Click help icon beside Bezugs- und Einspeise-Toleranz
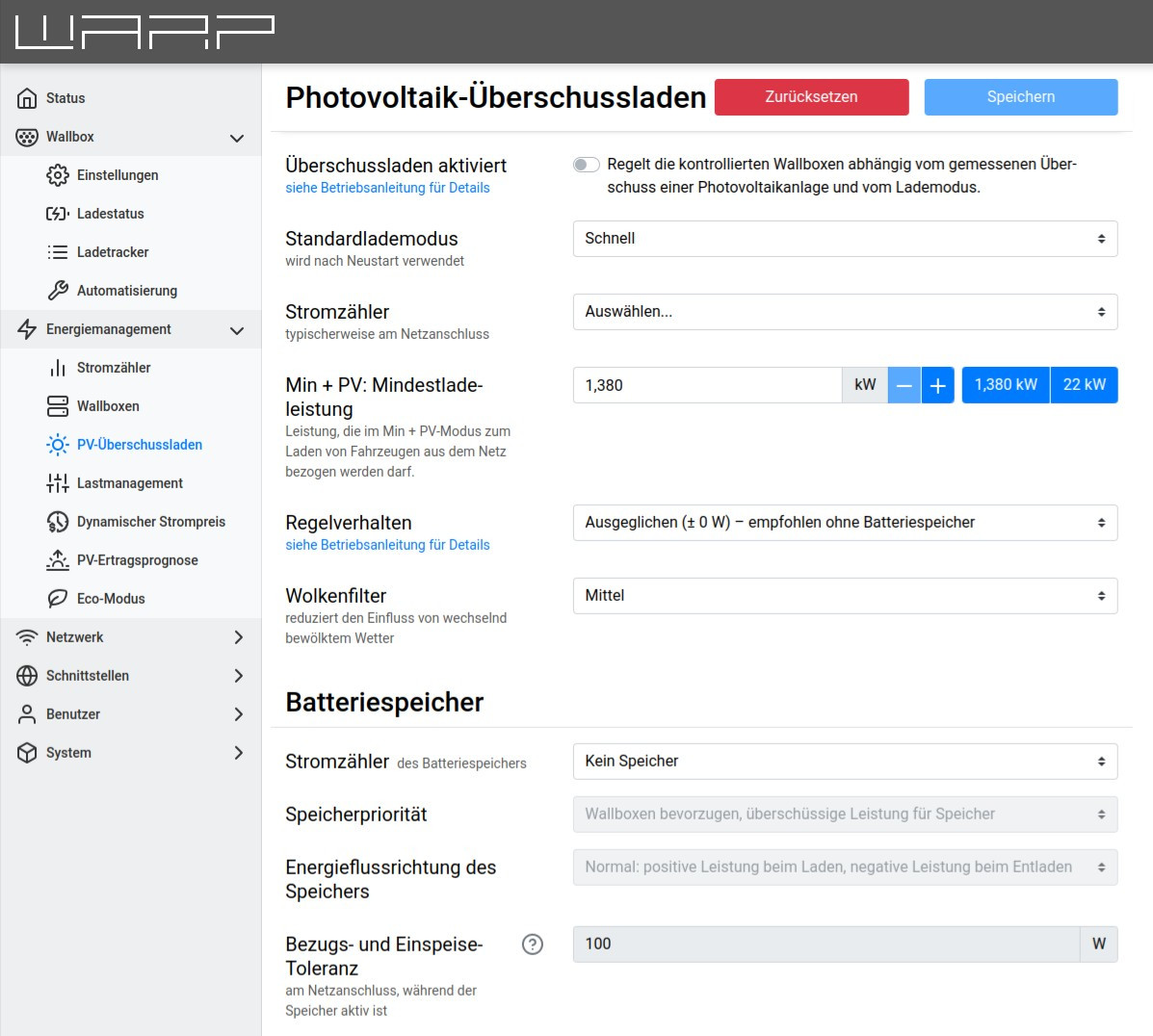1153x1036 pixels. [x=533, y=945]
